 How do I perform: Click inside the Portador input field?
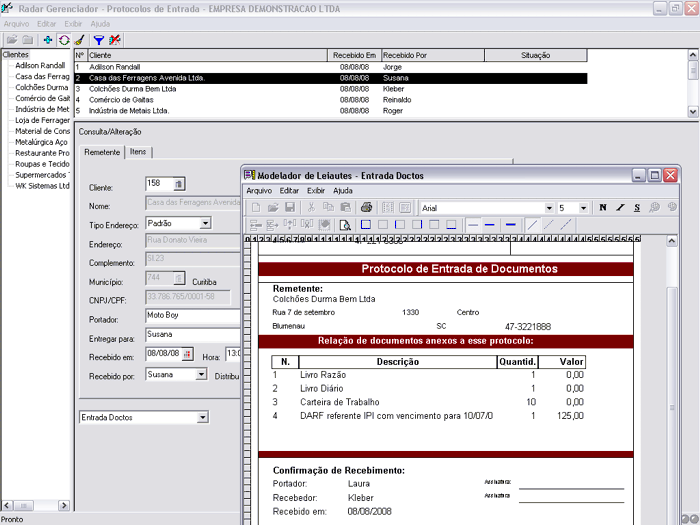pos(192,317)
